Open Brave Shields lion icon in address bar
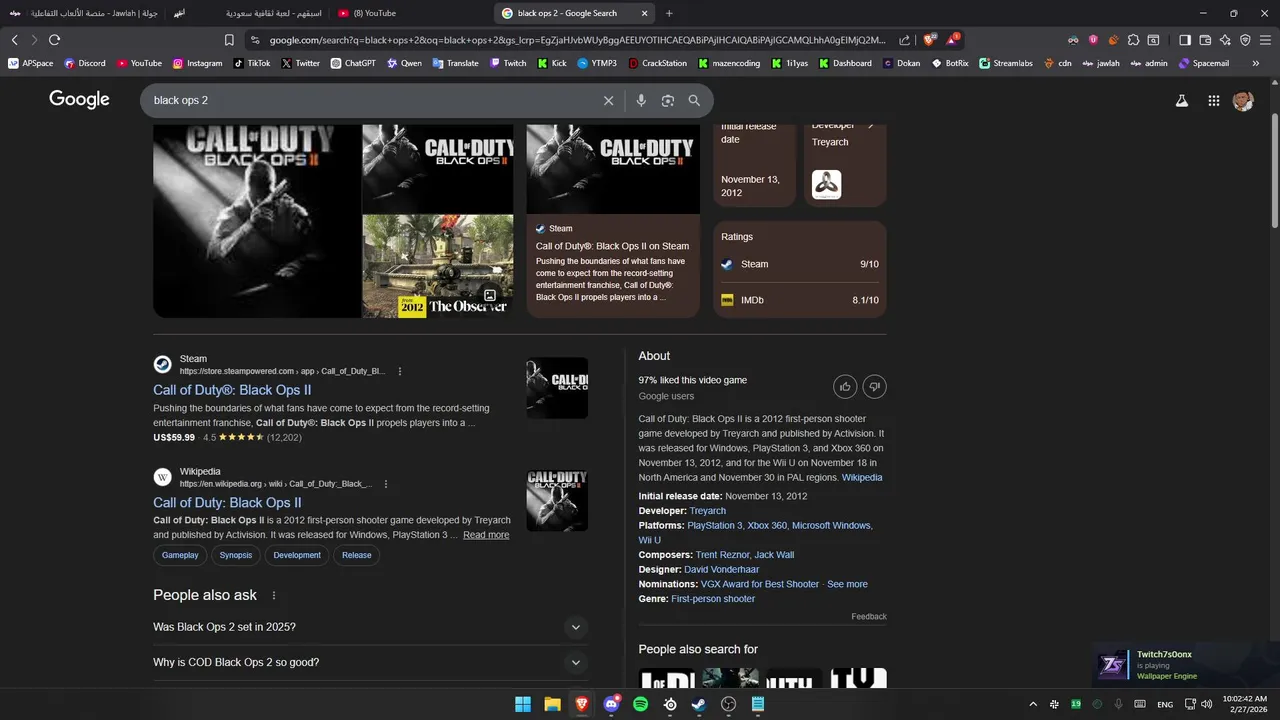The height and width of the screenshot is (720, 1280). click(929, 40)
